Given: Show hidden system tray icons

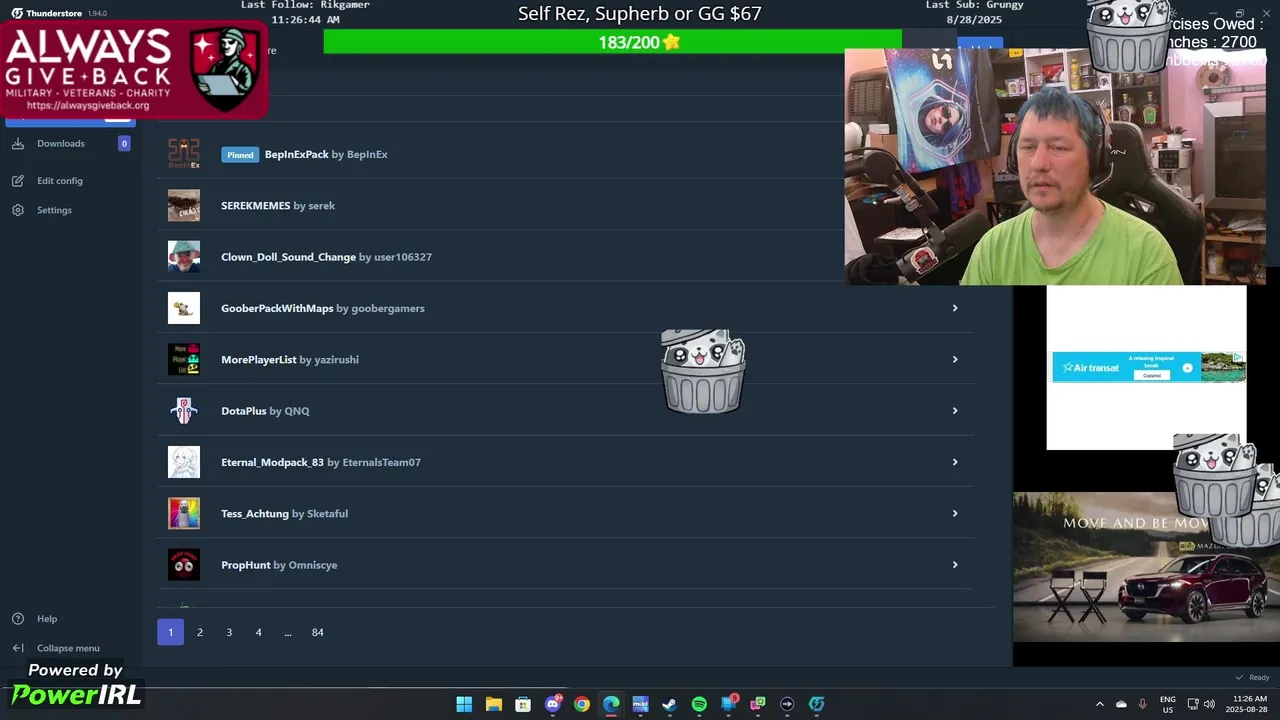Looking at the screenshot, I should [1100, 704].
